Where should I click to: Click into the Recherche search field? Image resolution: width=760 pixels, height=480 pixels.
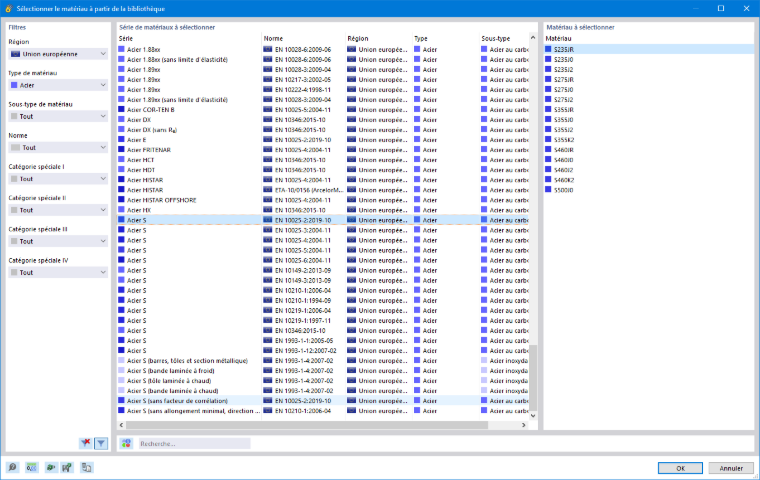194,443
